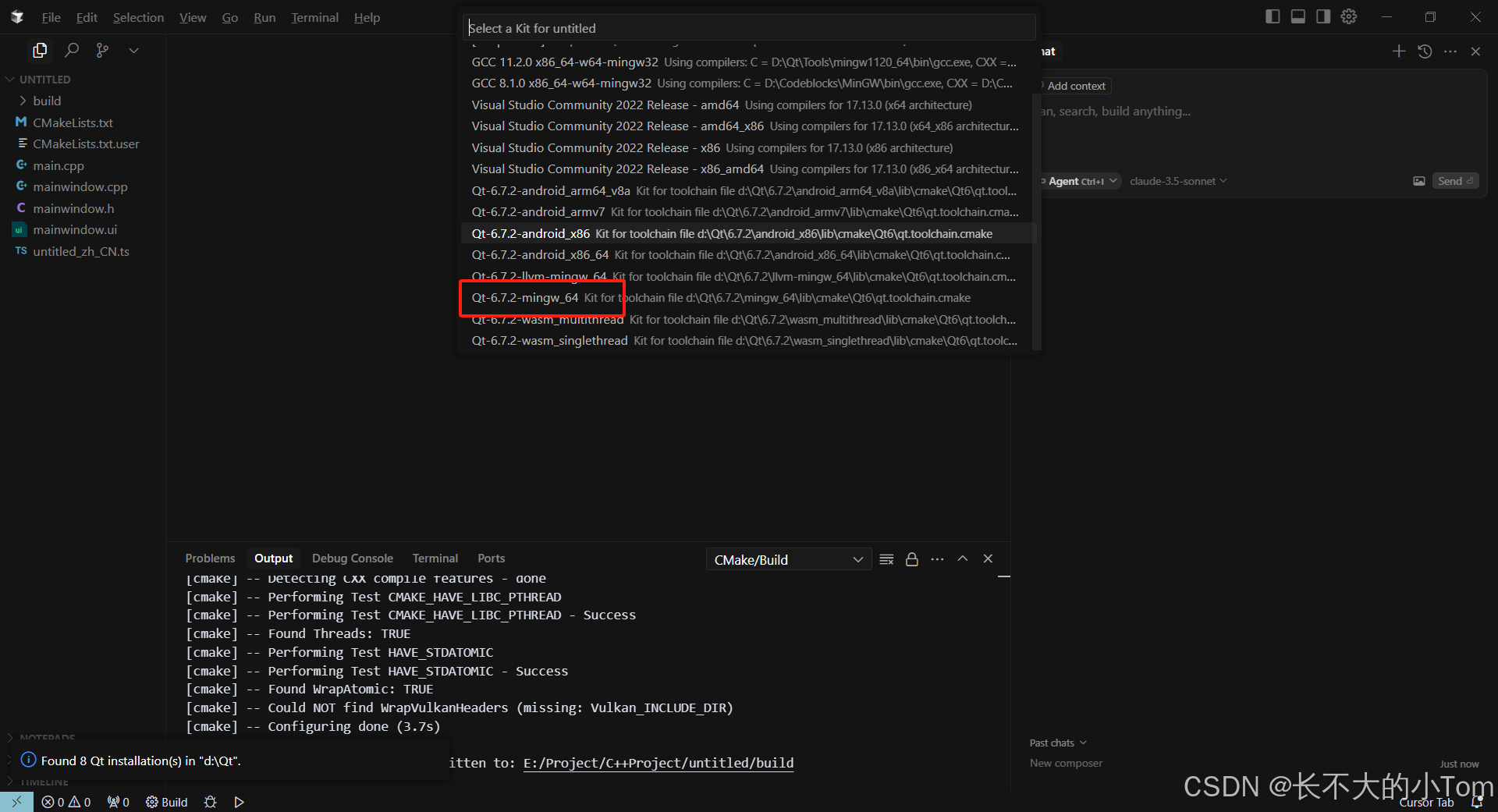This screenshot has width=1498, height=812.
Task: Open the Terminal menu
Action: coord(314,17)
